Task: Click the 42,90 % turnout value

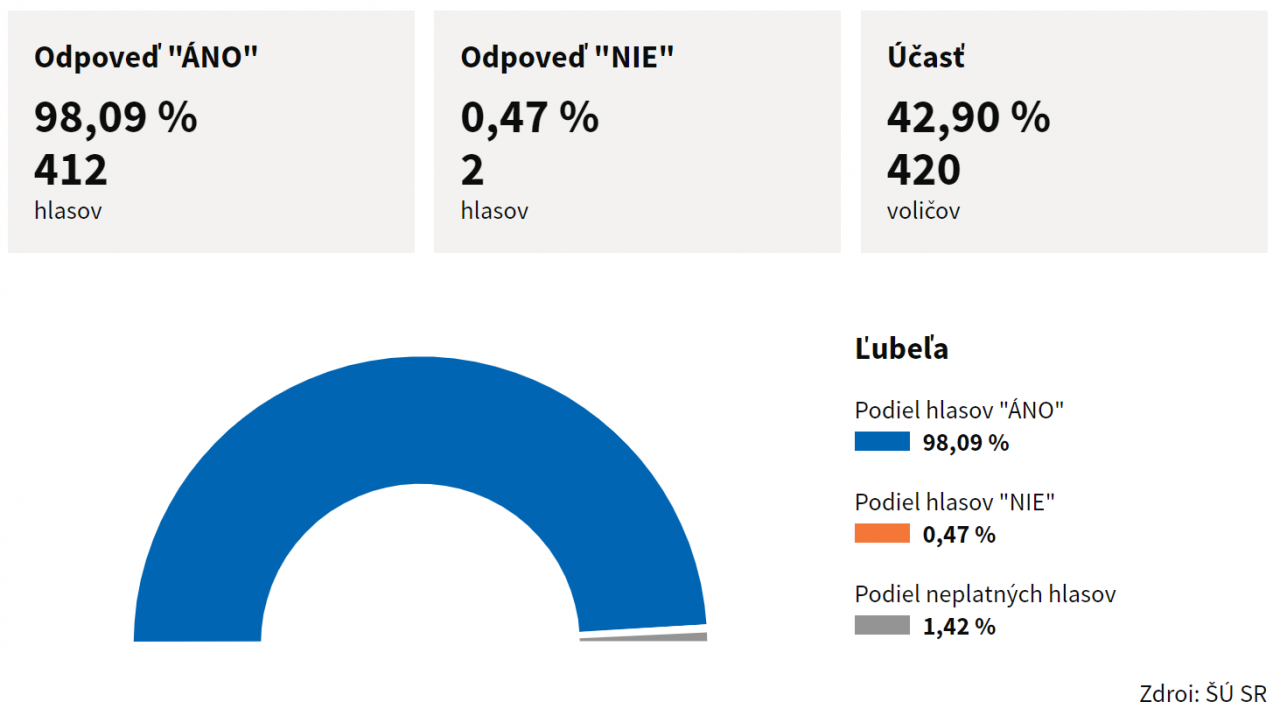Action: [968, 117]
